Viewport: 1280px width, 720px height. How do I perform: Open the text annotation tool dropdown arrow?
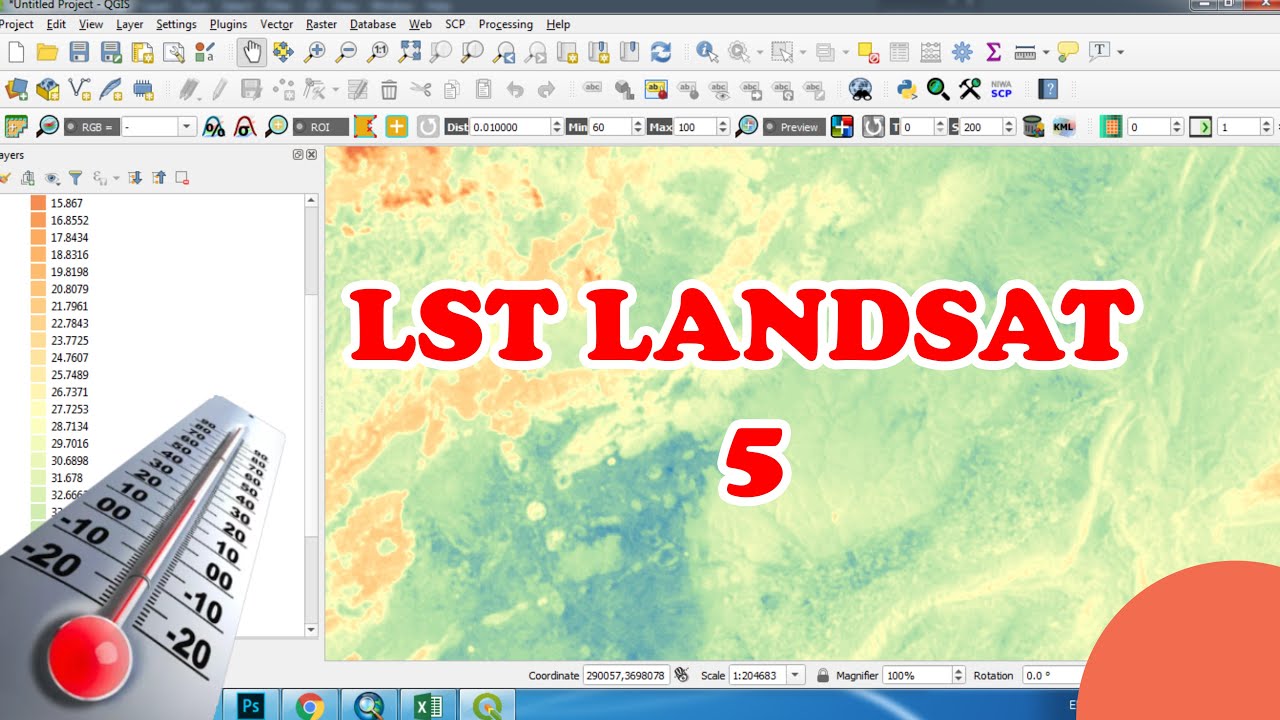(1121, 51)
